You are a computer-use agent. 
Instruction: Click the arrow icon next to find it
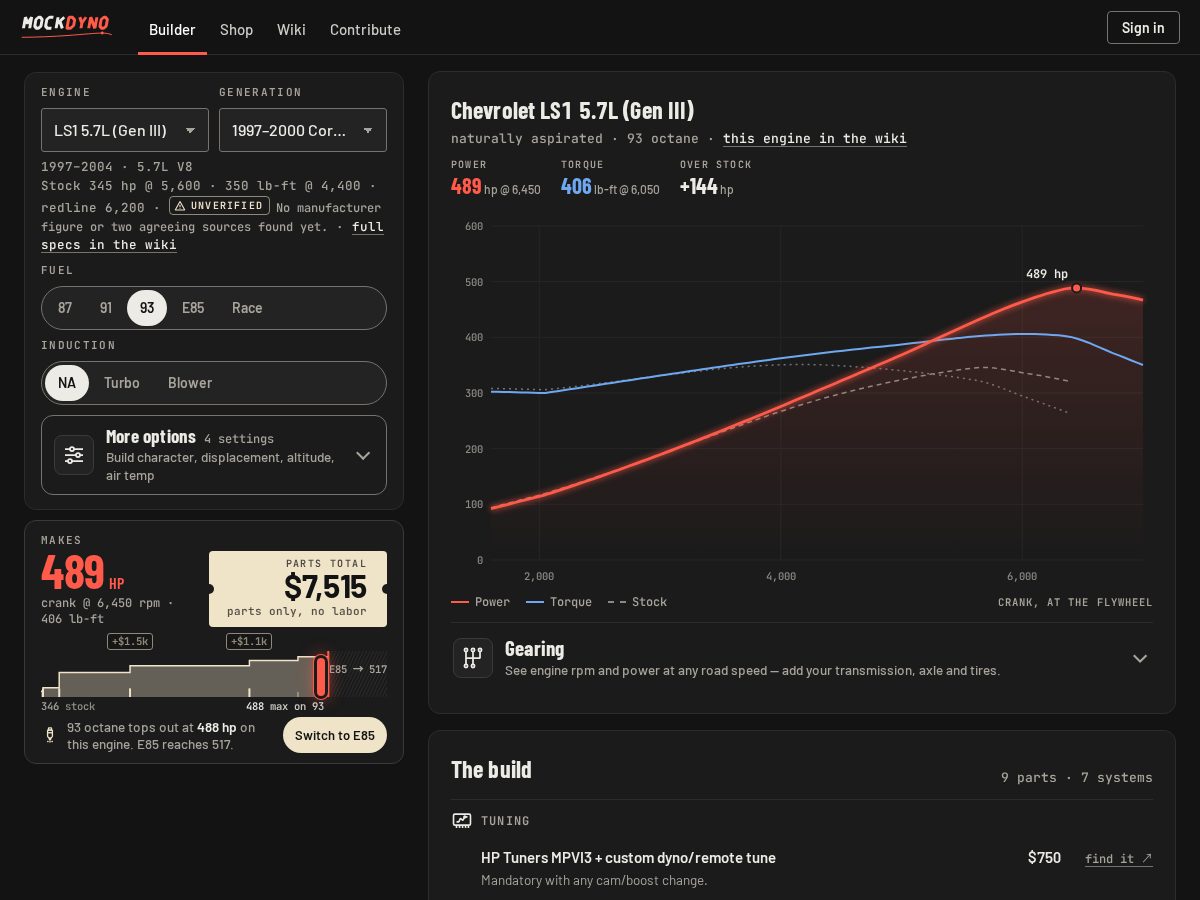[x=1146, y=858]
